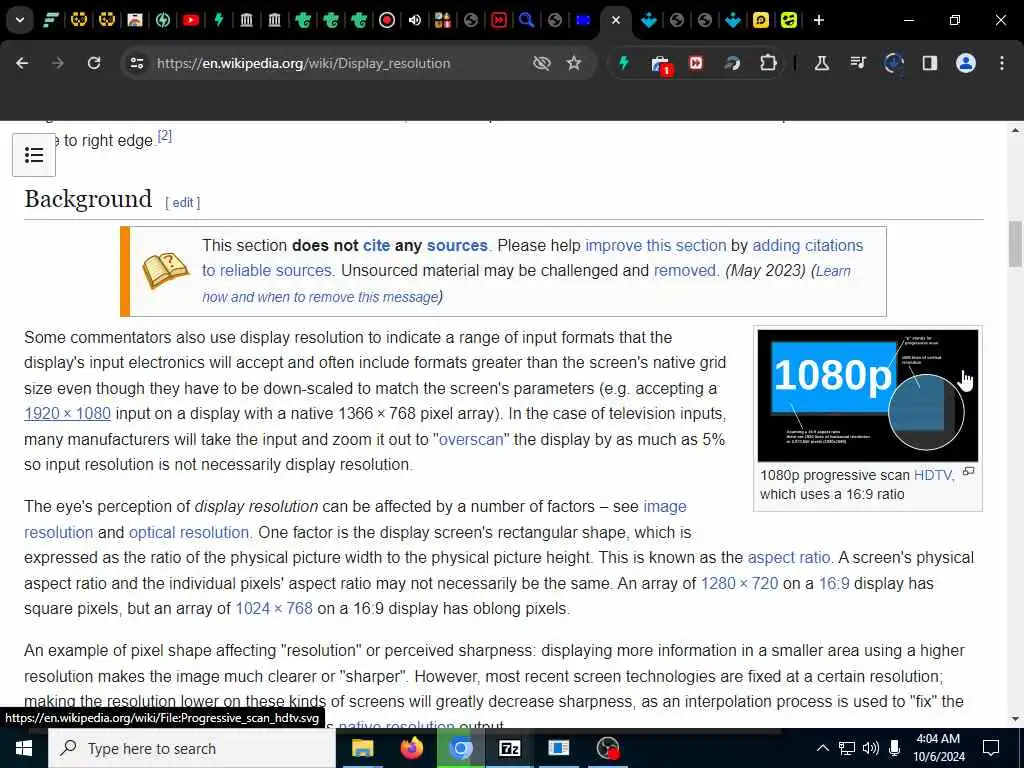This screenshot has height=768, width=1024.
Task: Click the page vertical scrollbar thumb
Action: click(1015, 244)
